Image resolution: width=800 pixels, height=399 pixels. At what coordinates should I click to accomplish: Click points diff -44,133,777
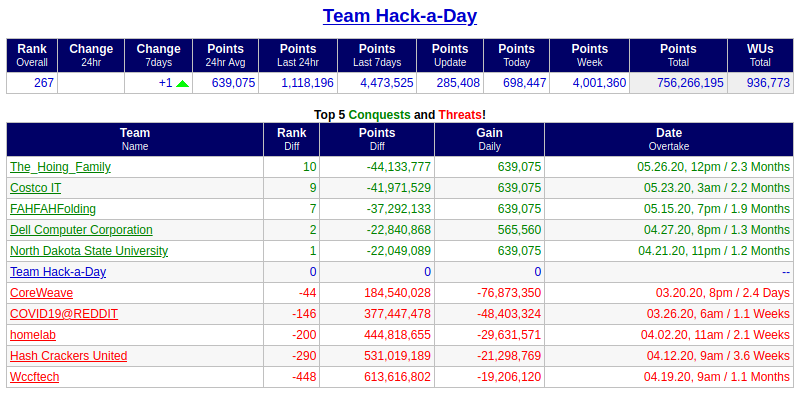(398, 167)
